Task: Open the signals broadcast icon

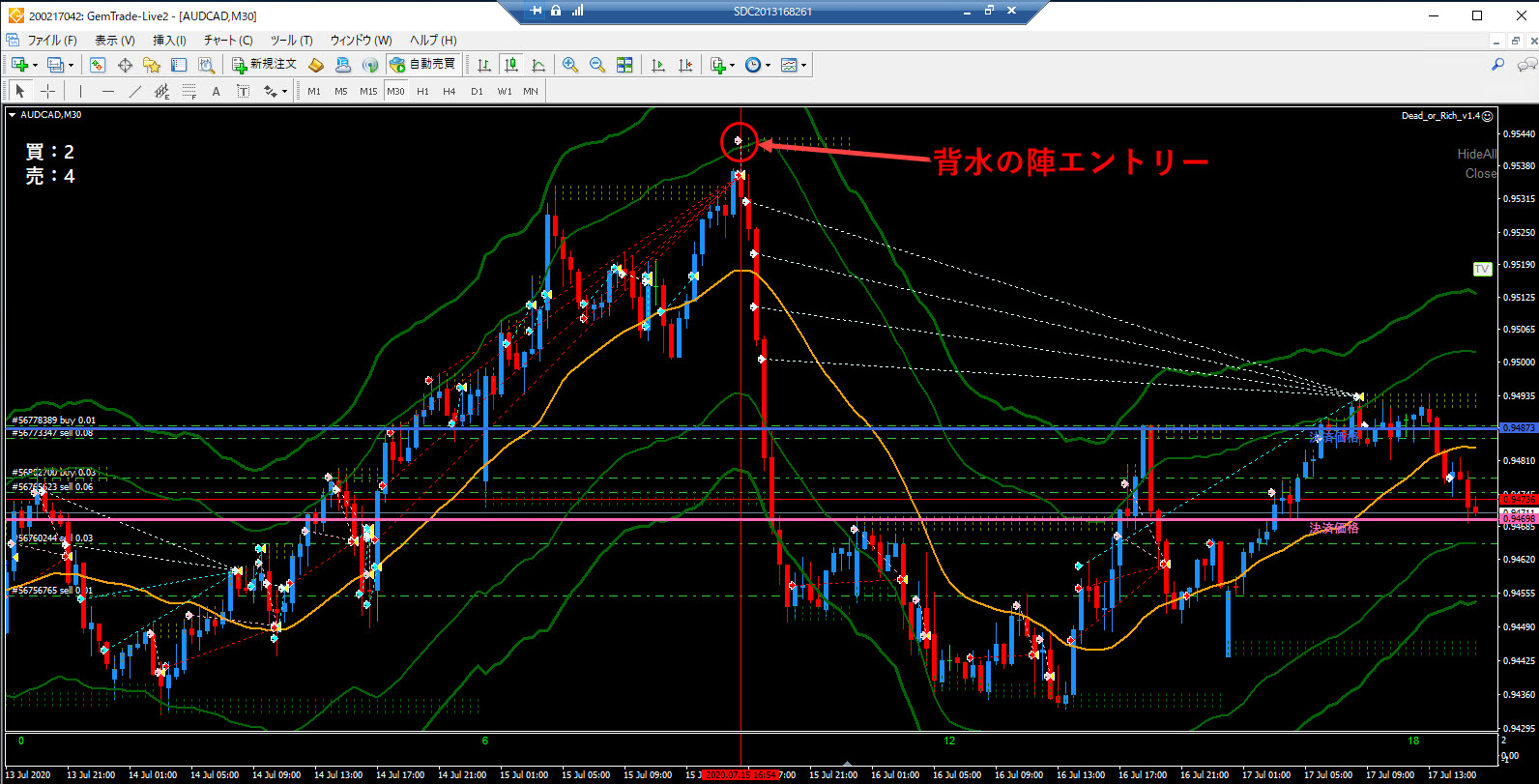Action: (370, 65)
